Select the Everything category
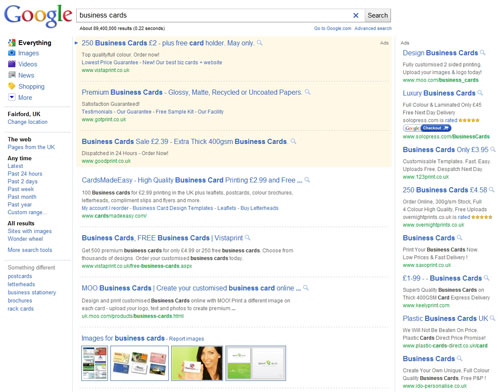Viewport: 500px width, 392px height. 35,43
